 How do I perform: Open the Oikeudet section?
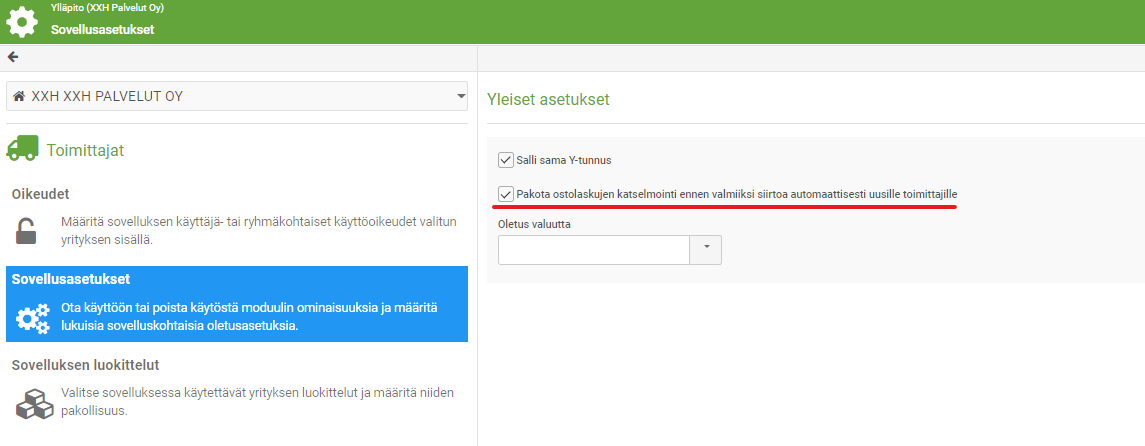40,193
